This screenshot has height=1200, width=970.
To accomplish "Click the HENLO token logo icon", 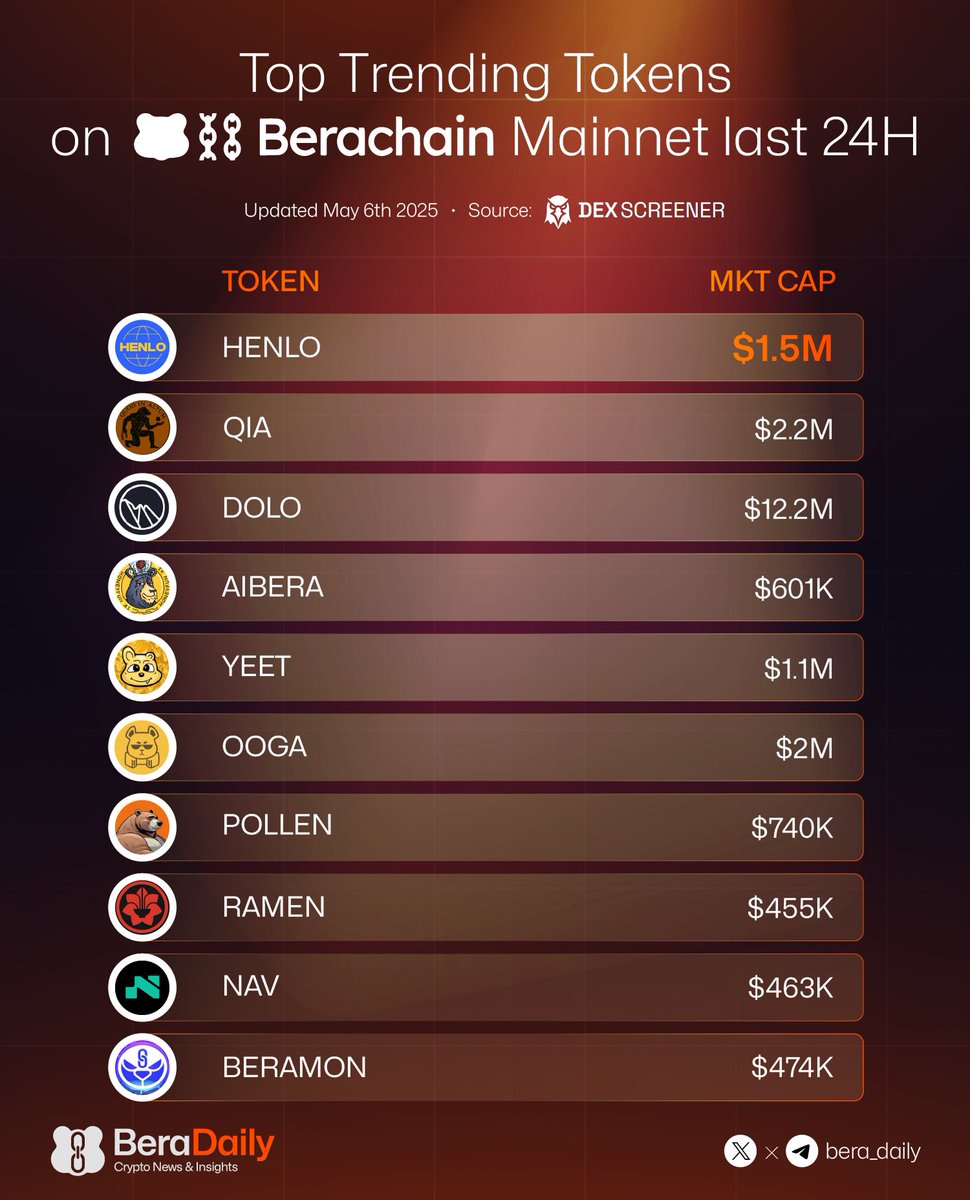I will [142, 347].
